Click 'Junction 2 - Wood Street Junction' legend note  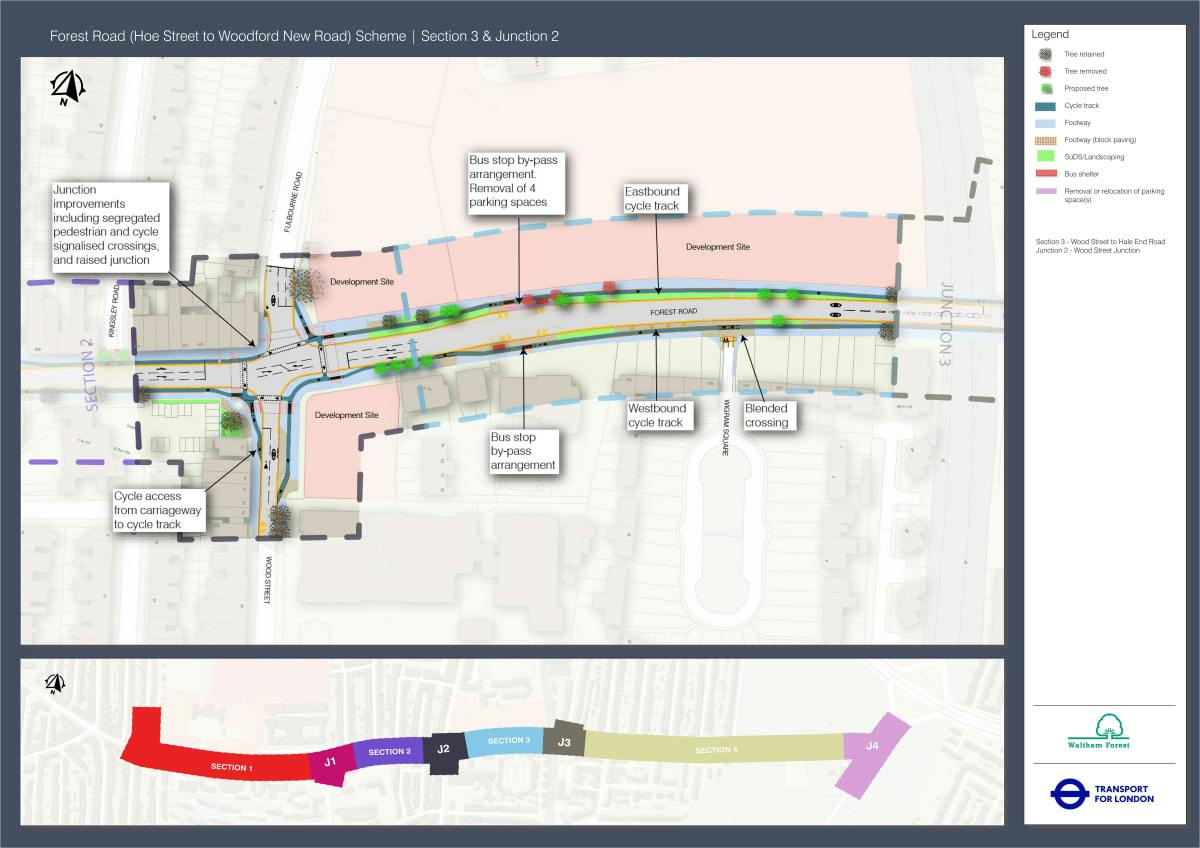pos(1088,250)
